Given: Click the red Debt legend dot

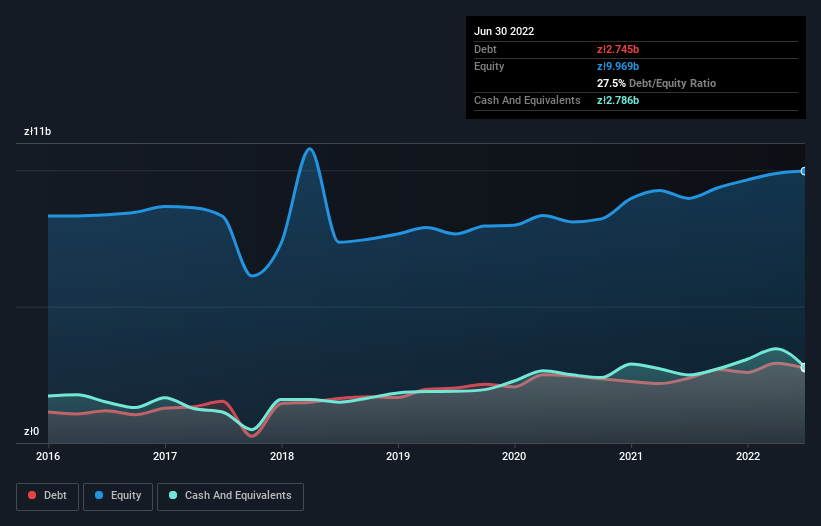Looking at the screenshot, I should [32, 495].
